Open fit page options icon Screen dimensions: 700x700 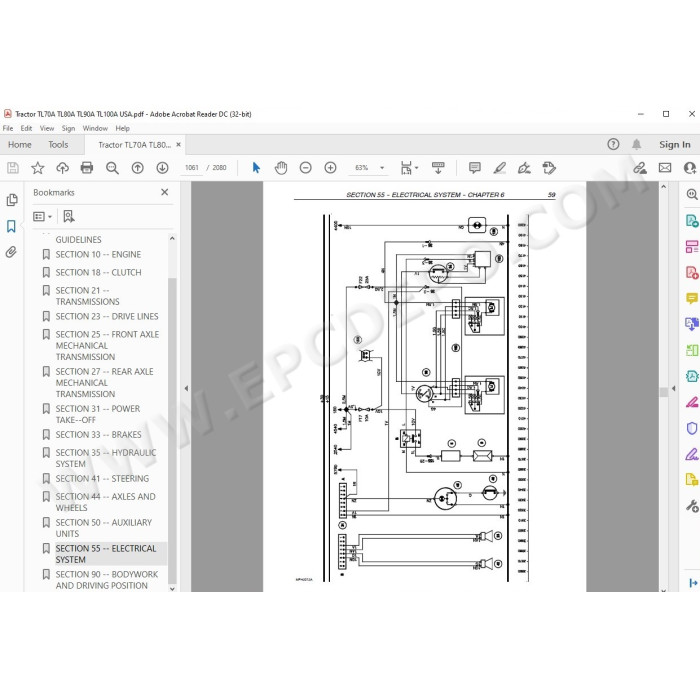coord(408,168)
